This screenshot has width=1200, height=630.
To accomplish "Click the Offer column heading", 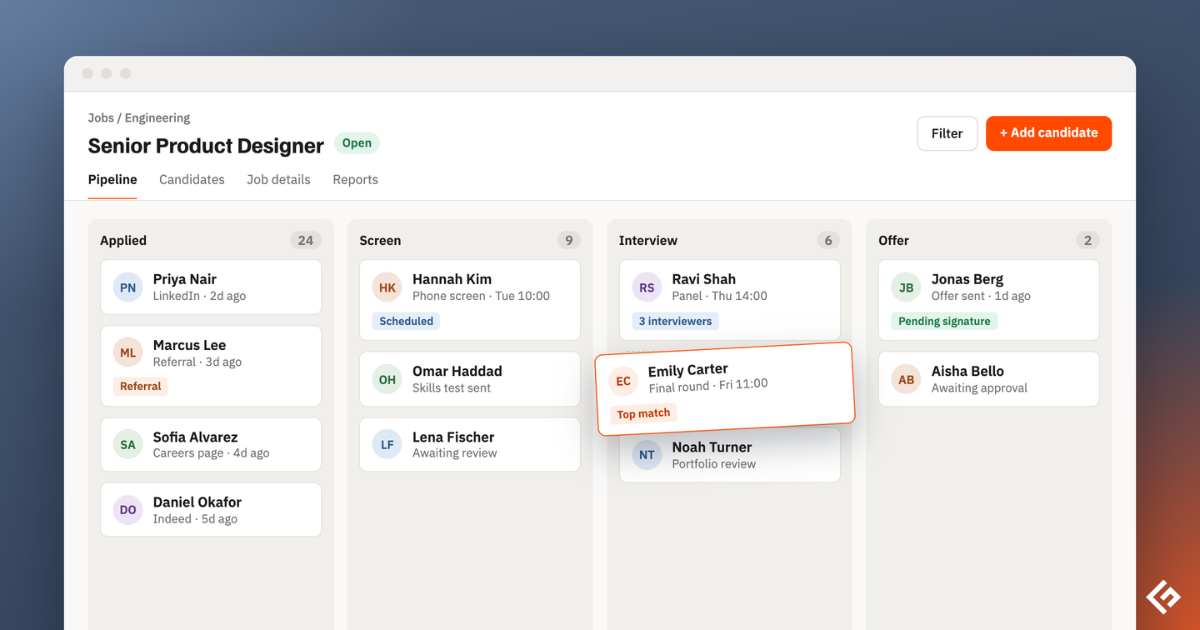I will [x=894, y=240].
